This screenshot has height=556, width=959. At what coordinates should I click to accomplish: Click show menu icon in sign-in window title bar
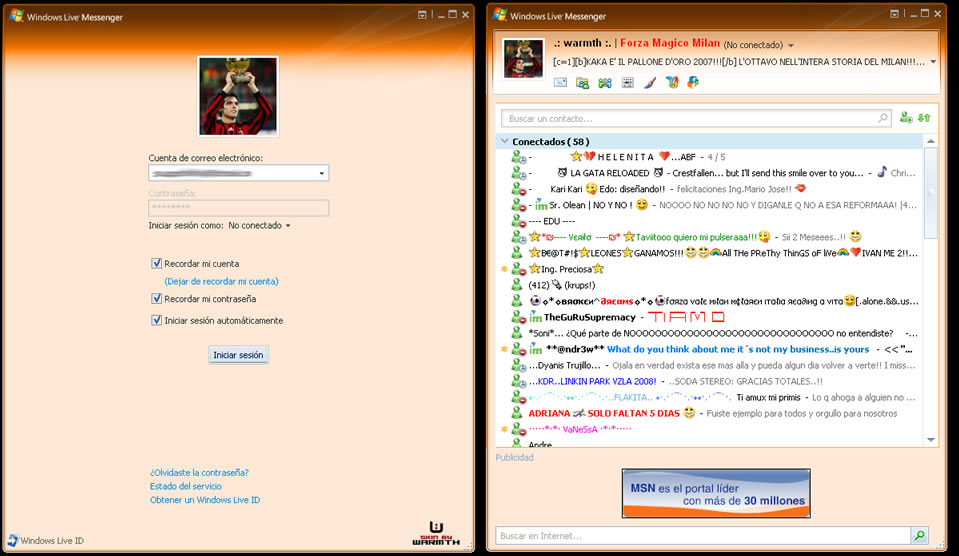tap(422, 15)
